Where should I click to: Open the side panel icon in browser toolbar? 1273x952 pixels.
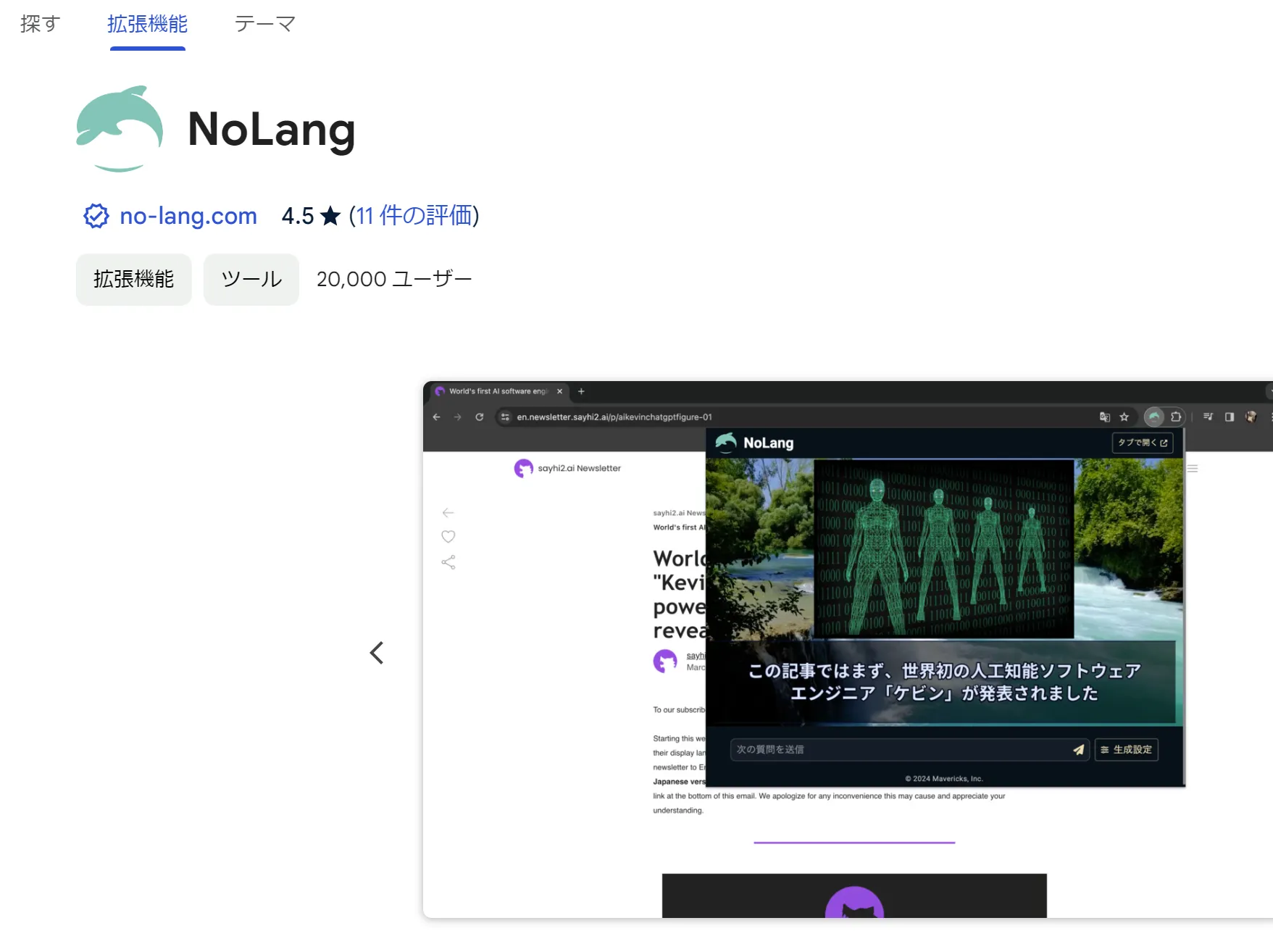tap(1230, 417)
